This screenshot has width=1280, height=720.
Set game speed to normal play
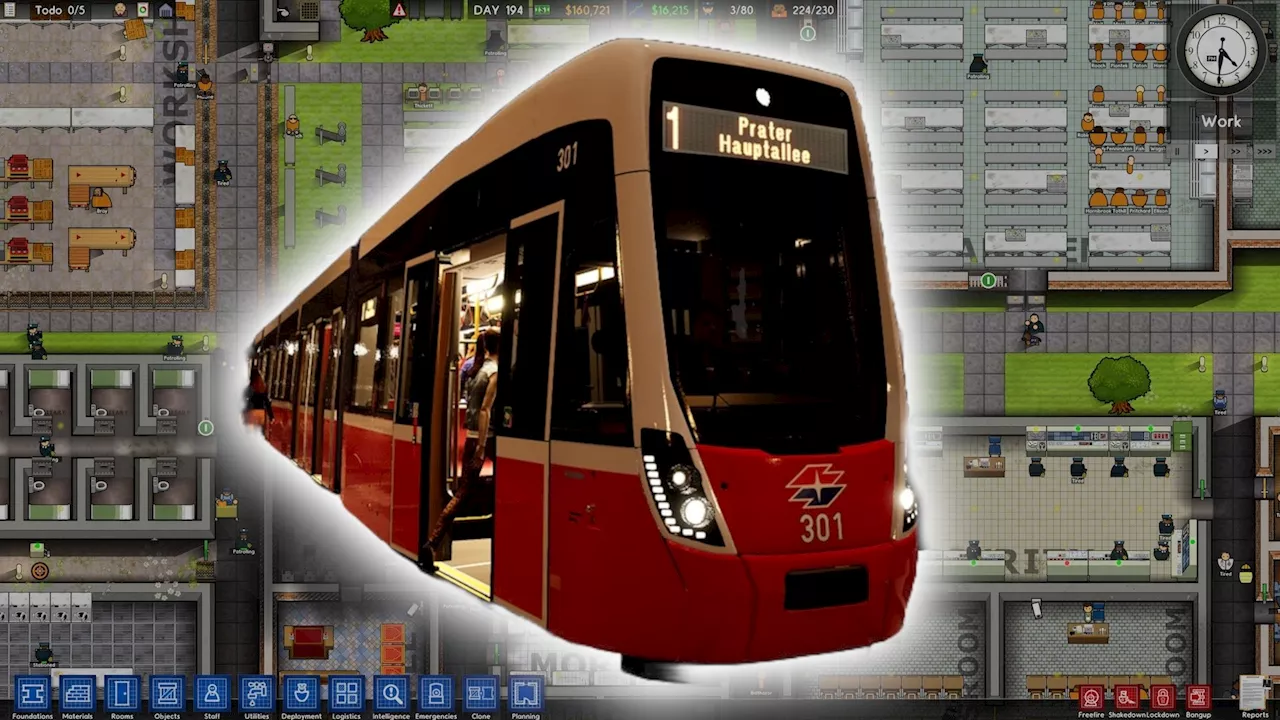1206,151
